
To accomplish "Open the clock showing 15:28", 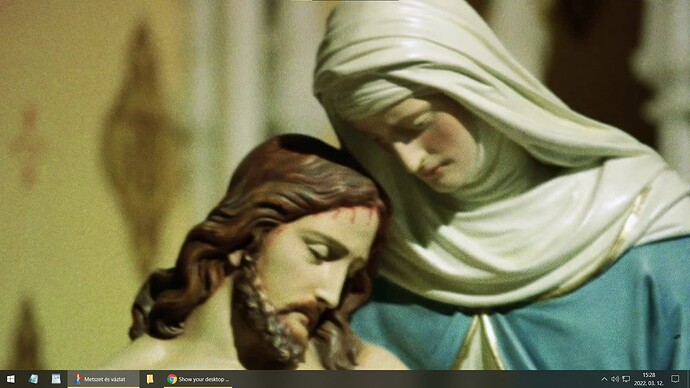I will tap(649, 379).
